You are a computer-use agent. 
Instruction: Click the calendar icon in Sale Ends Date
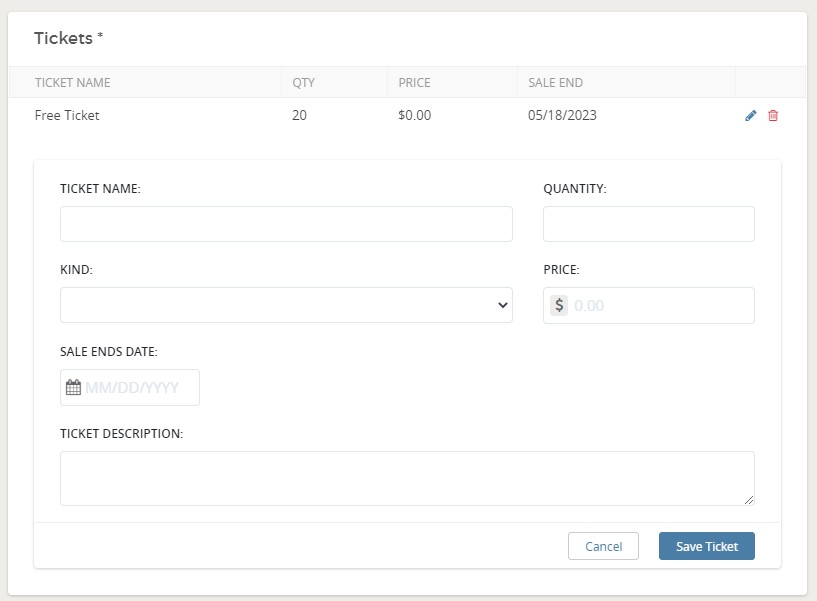click(x=73, y=388)
